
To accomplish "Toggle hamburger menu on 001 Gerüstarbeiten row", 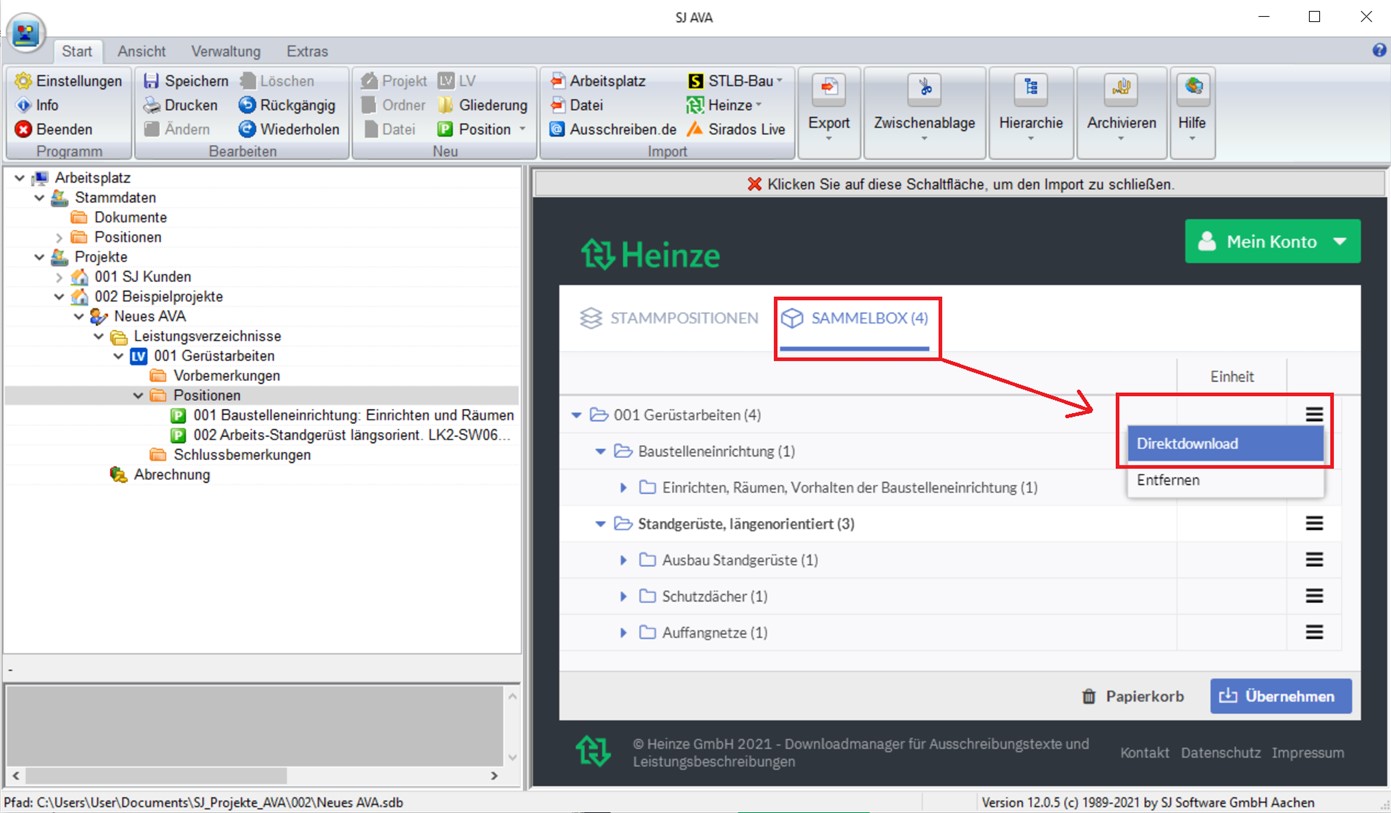I will (x=1314, y=414).
